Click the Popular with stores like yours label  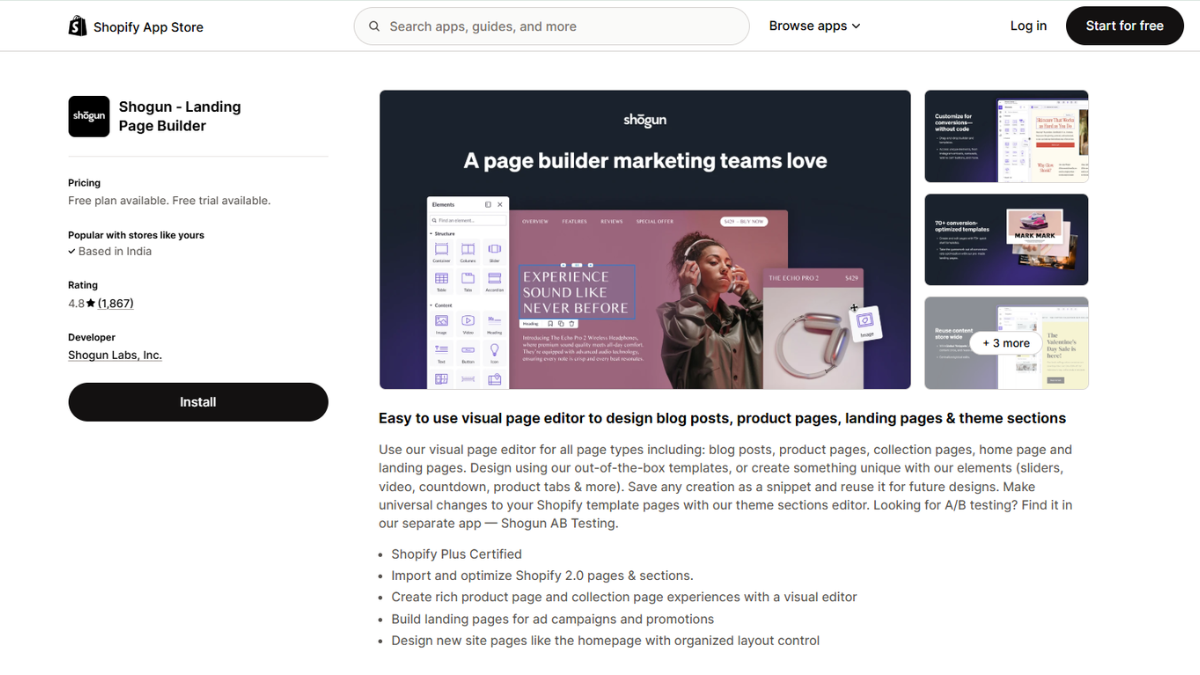click(136, 235)
